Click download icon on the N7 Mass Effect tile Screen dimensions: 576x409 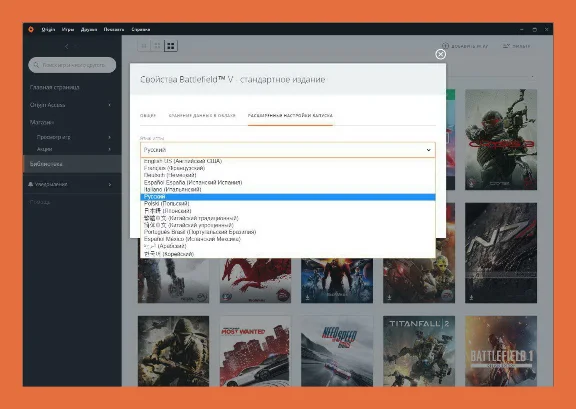471,297
